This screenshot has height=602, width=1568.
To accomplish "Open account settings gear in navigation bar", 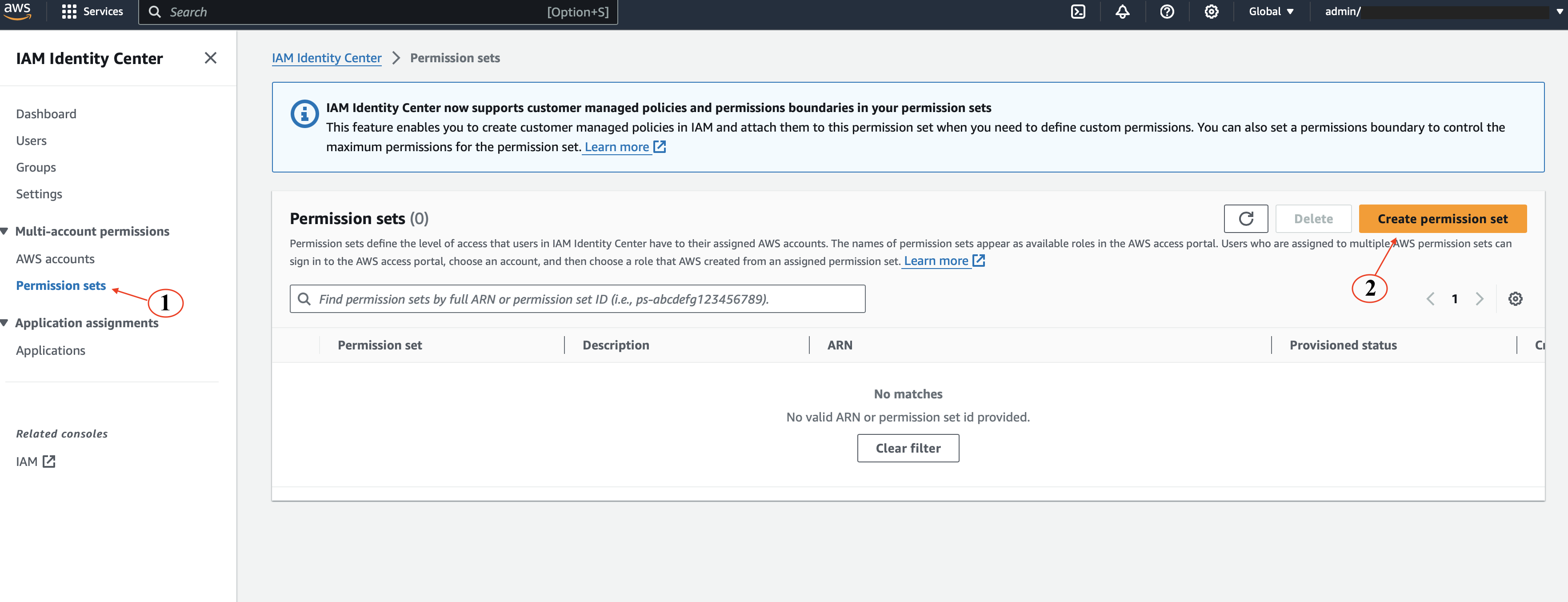I will click(x=1211, y=12).
